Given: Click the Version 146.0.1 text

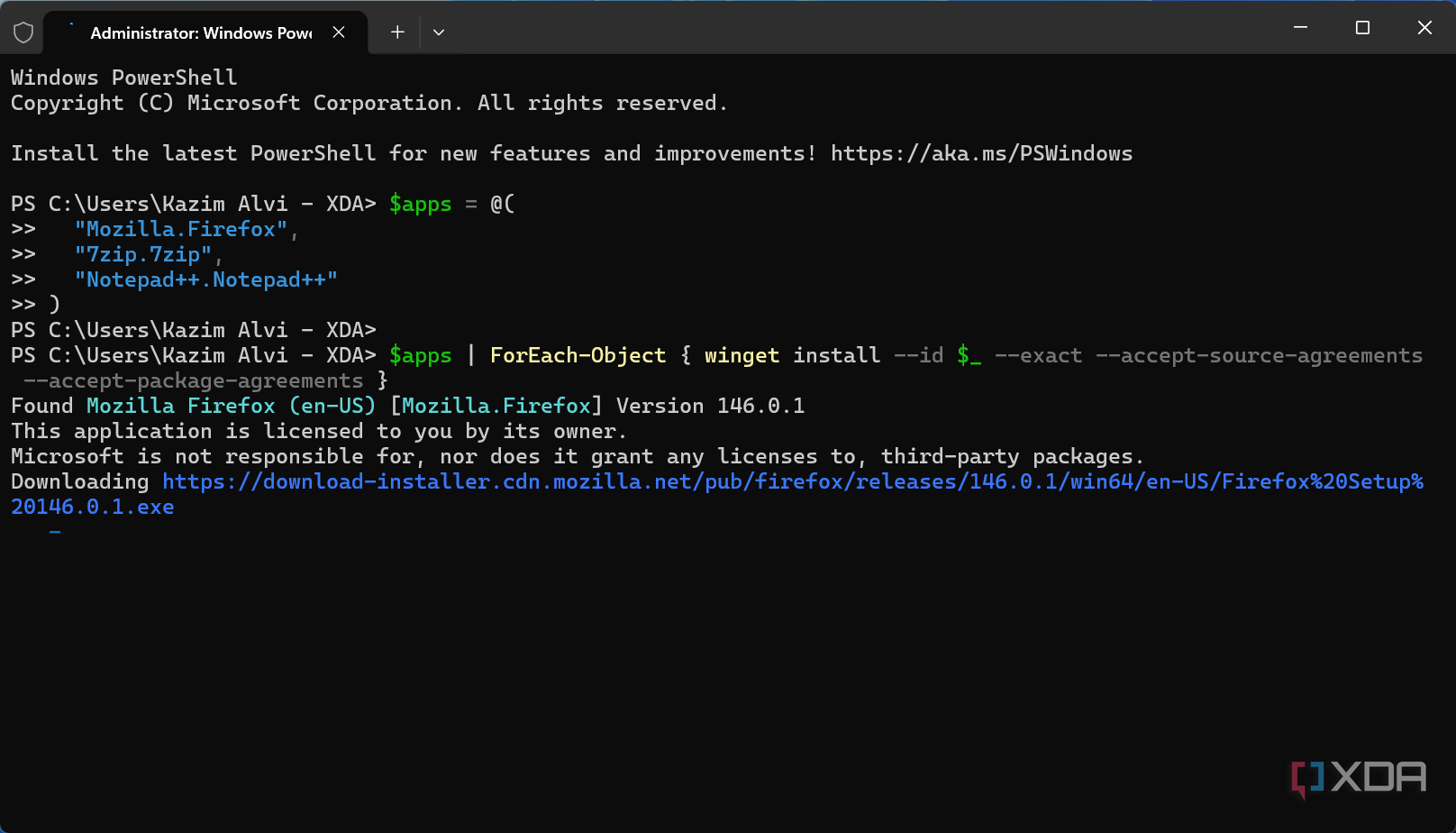Looking at the screenshot, I should [710, 406].
